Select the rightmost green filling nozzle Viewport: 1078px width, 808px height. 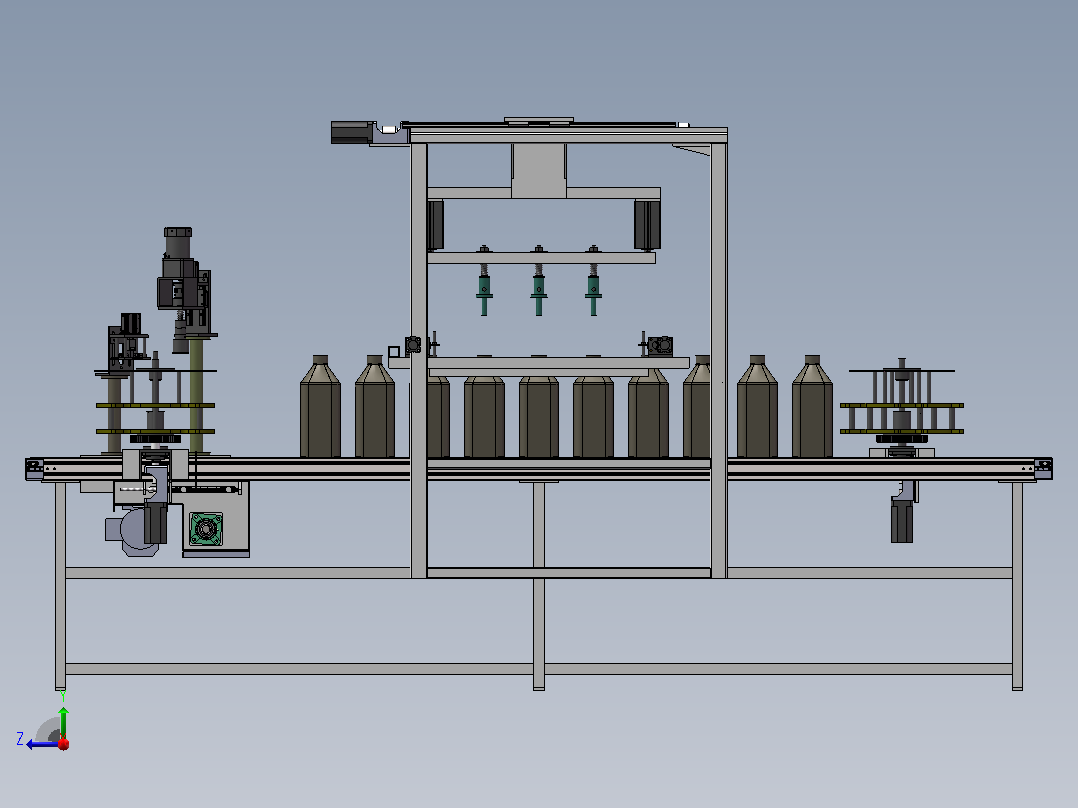(593, 288)
